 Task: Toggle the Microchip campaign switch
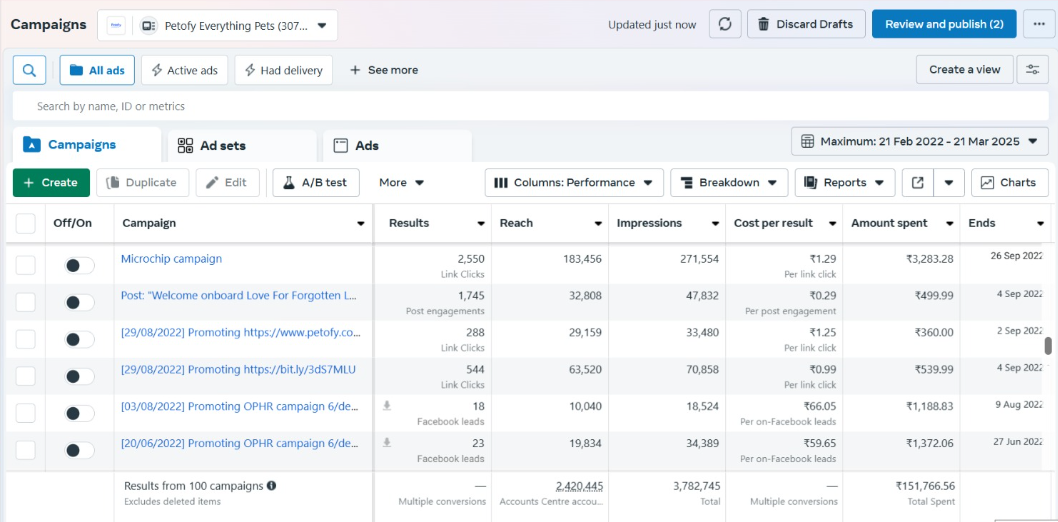(x=79, y=265)
